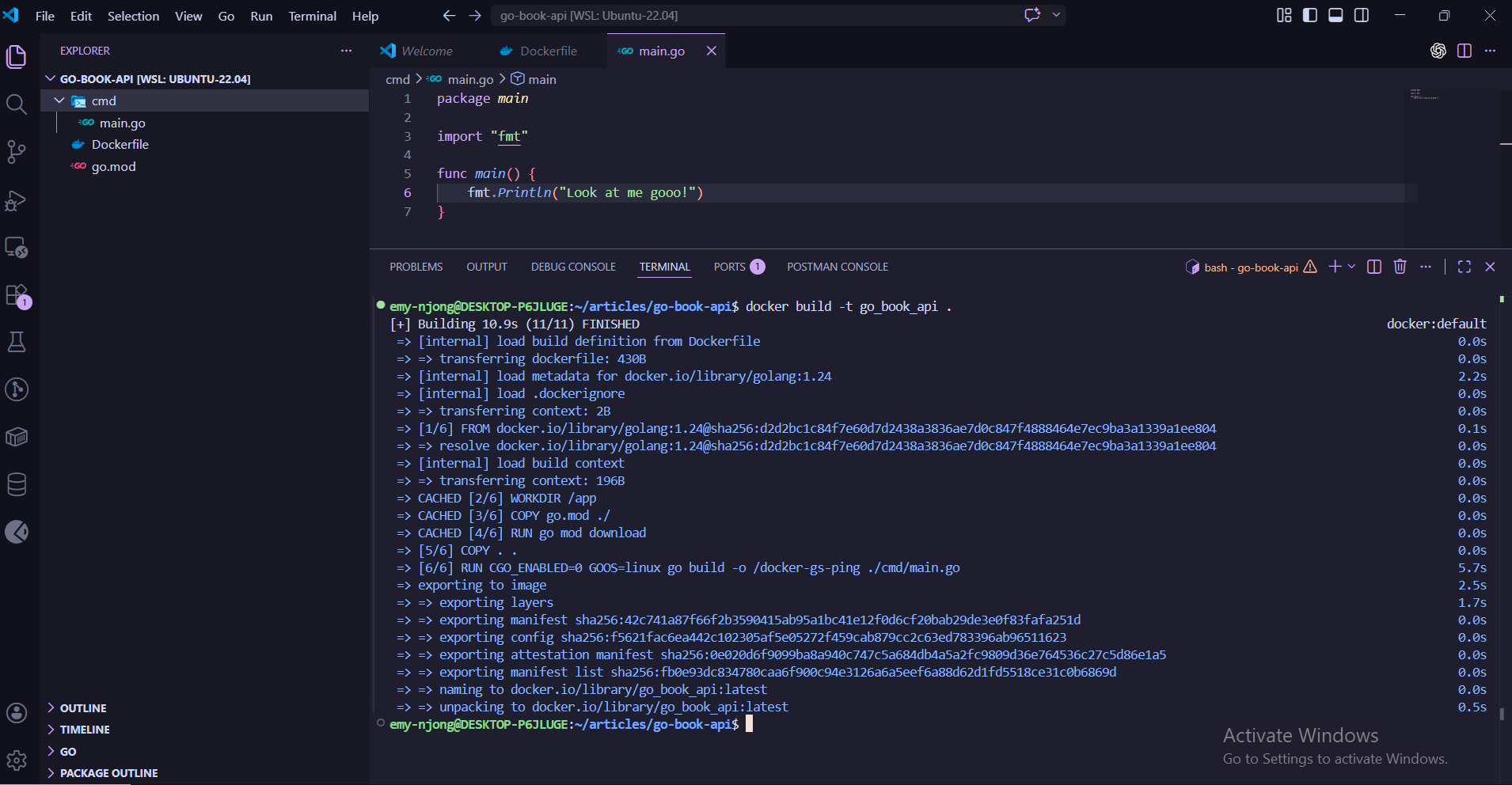Open the Remote Explorer view

pos(17,248)
